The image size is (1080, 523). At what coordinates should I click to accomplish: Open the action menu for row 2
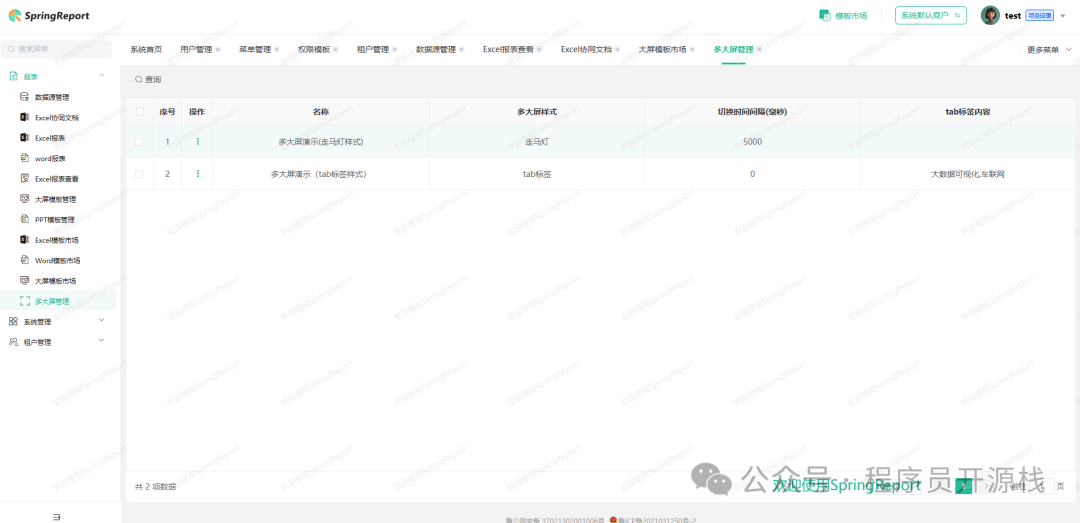tap(198, 174)
